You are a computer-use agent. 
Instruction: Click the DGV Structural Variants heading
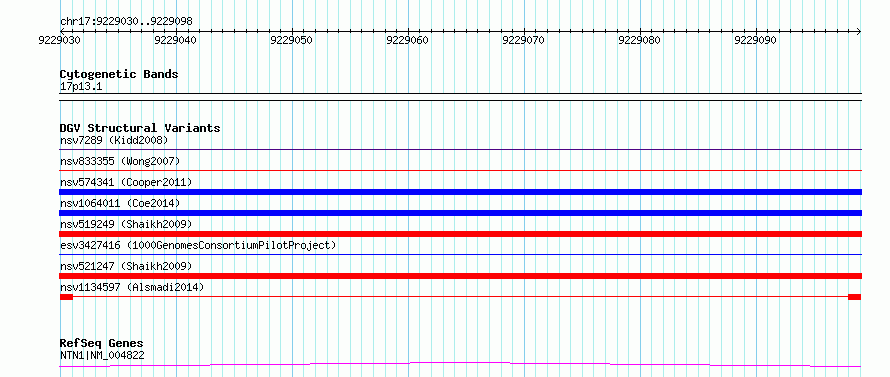[x=140, y=128]
